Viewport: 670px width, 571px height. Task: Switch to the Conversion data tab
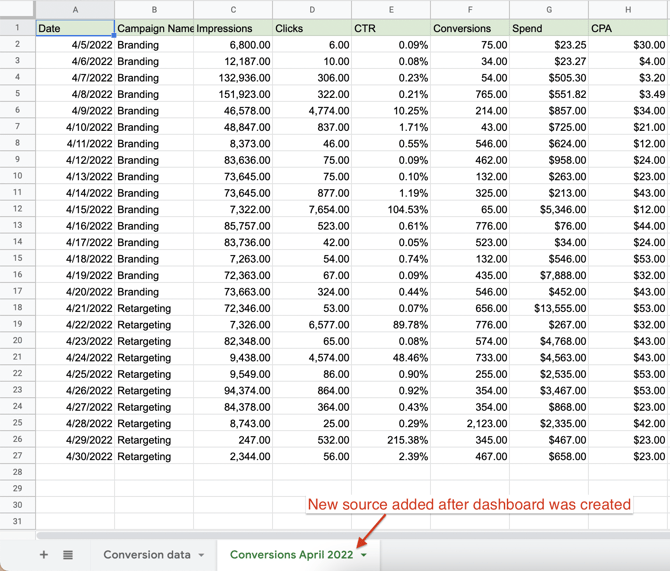click(146, 554)
